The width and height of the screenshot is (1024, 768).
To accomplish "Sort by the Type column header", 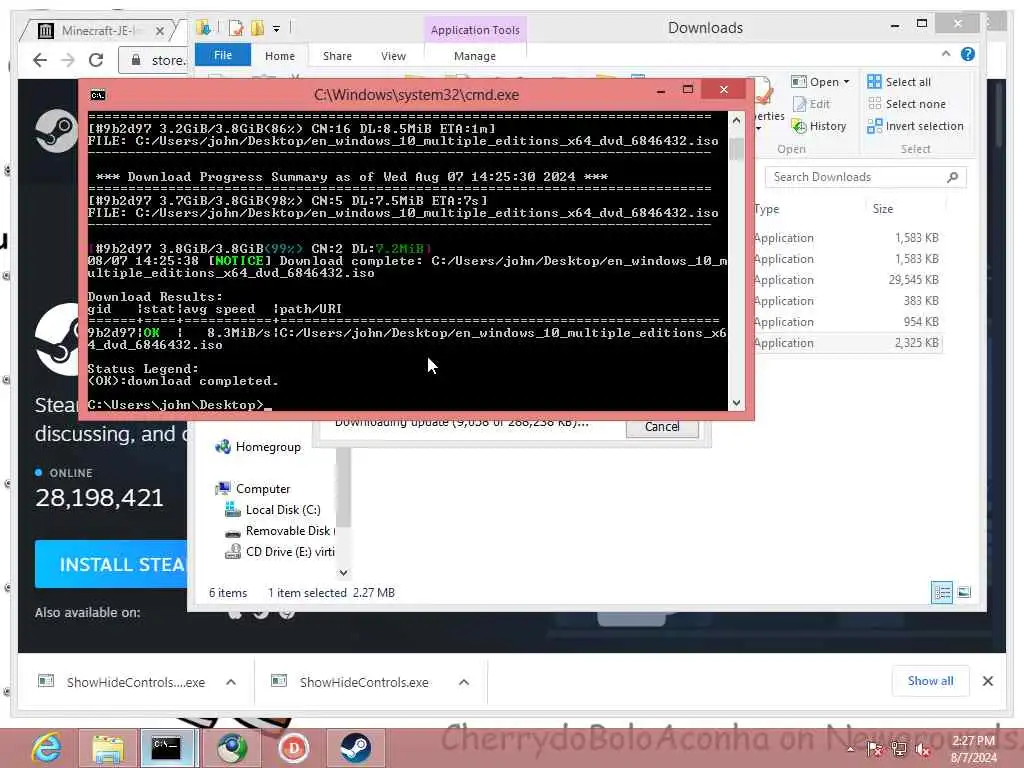I will pos(767,209).
